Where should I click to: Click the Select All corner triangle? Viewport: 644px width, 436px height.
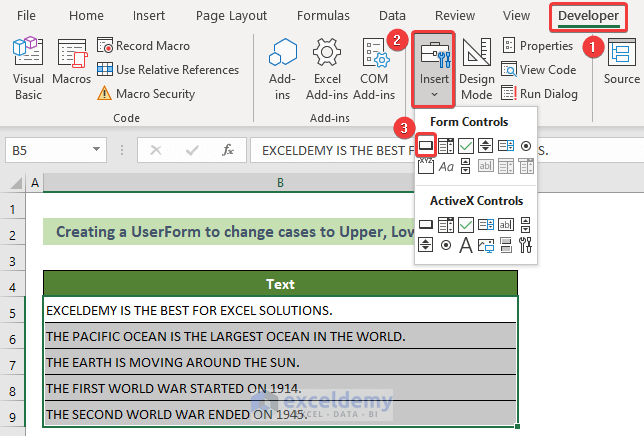click(x=16, y=183)
